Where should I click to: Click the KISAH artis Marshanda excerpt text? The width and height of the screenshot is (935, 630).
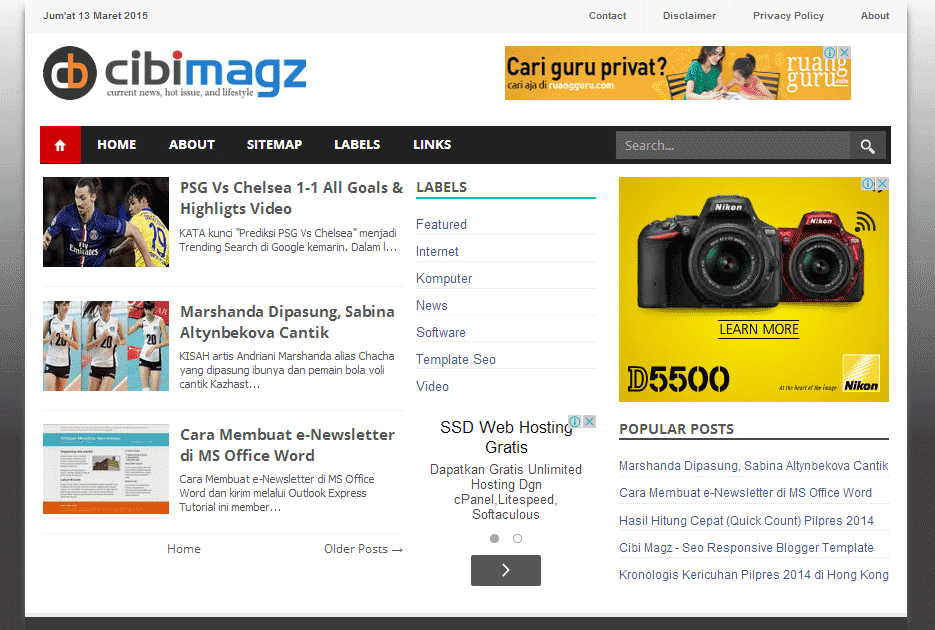tap(287, 370)
